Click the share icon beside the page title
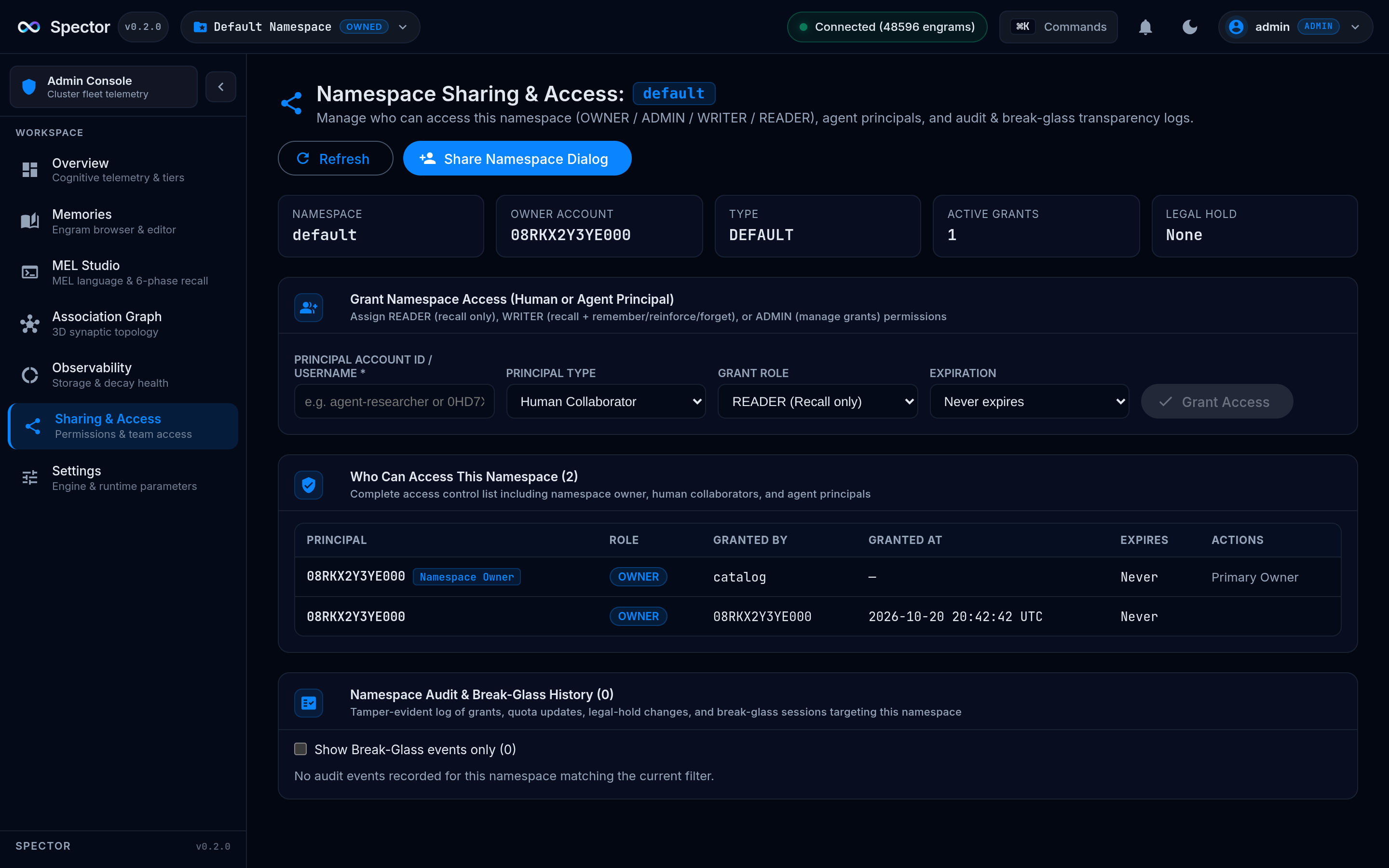1389x868 pixels. [292, 103]
